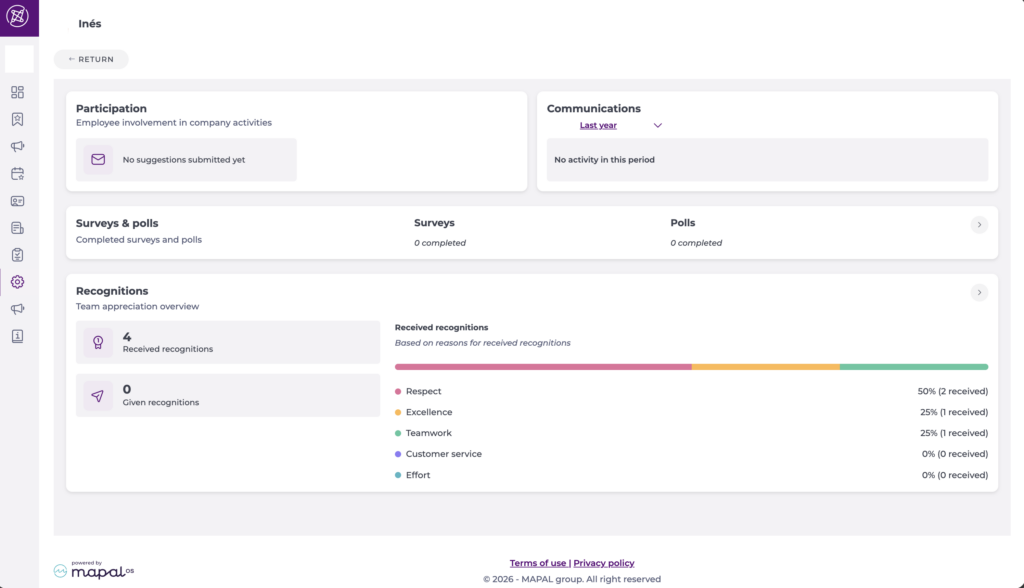This screenshot has width=1024, height=588.
Task: Click the news document sidebar icon
Action: tap(18, 228)
